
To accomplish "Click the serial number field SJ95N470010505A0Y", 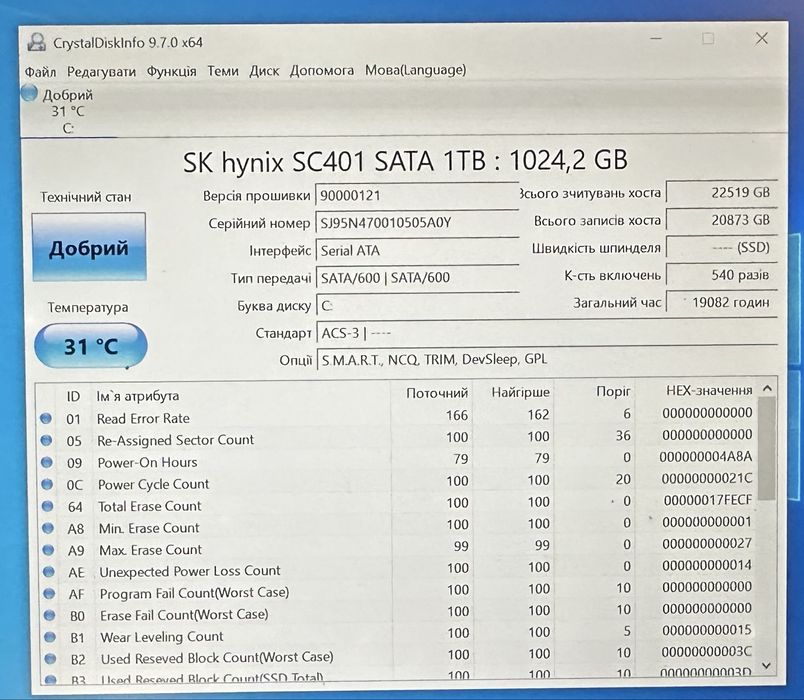I will [417, 223].
